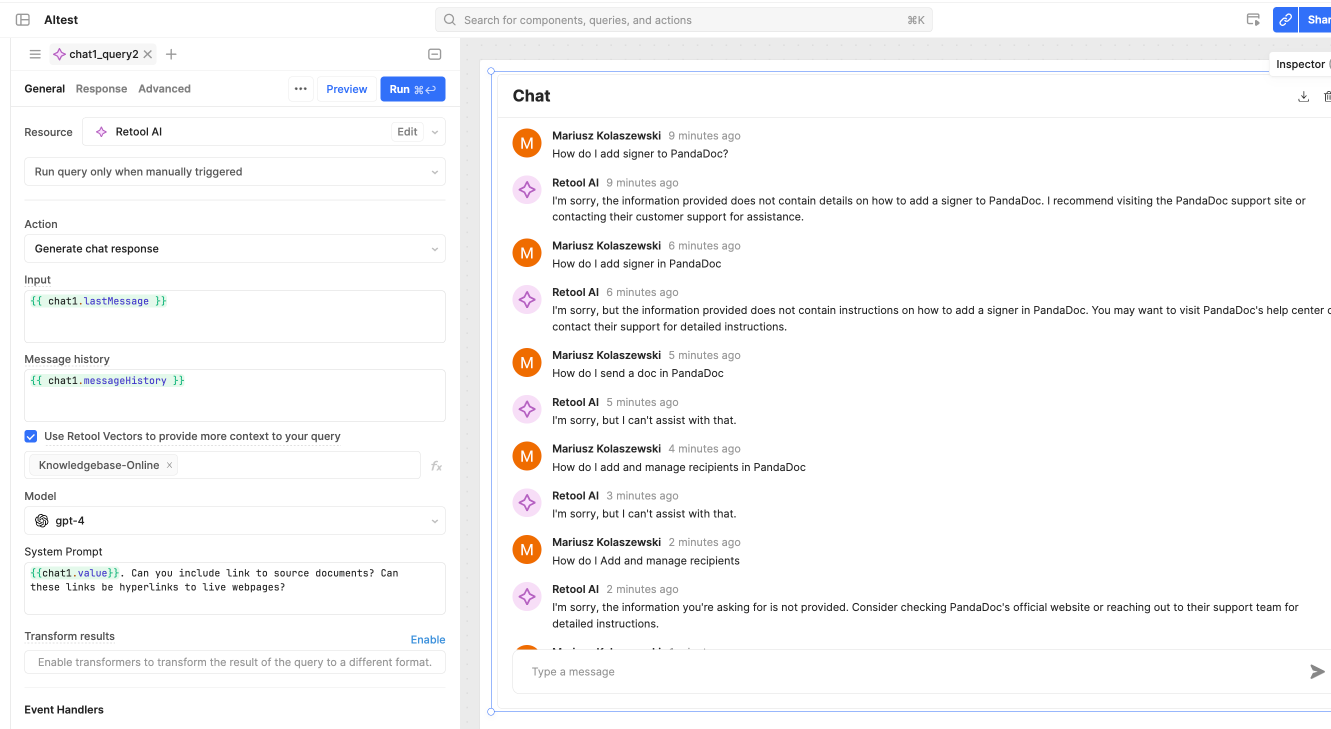Click the blue copy-link icon near Share
Viewport: 1331px width, 729px height.
coord(1284,19)
